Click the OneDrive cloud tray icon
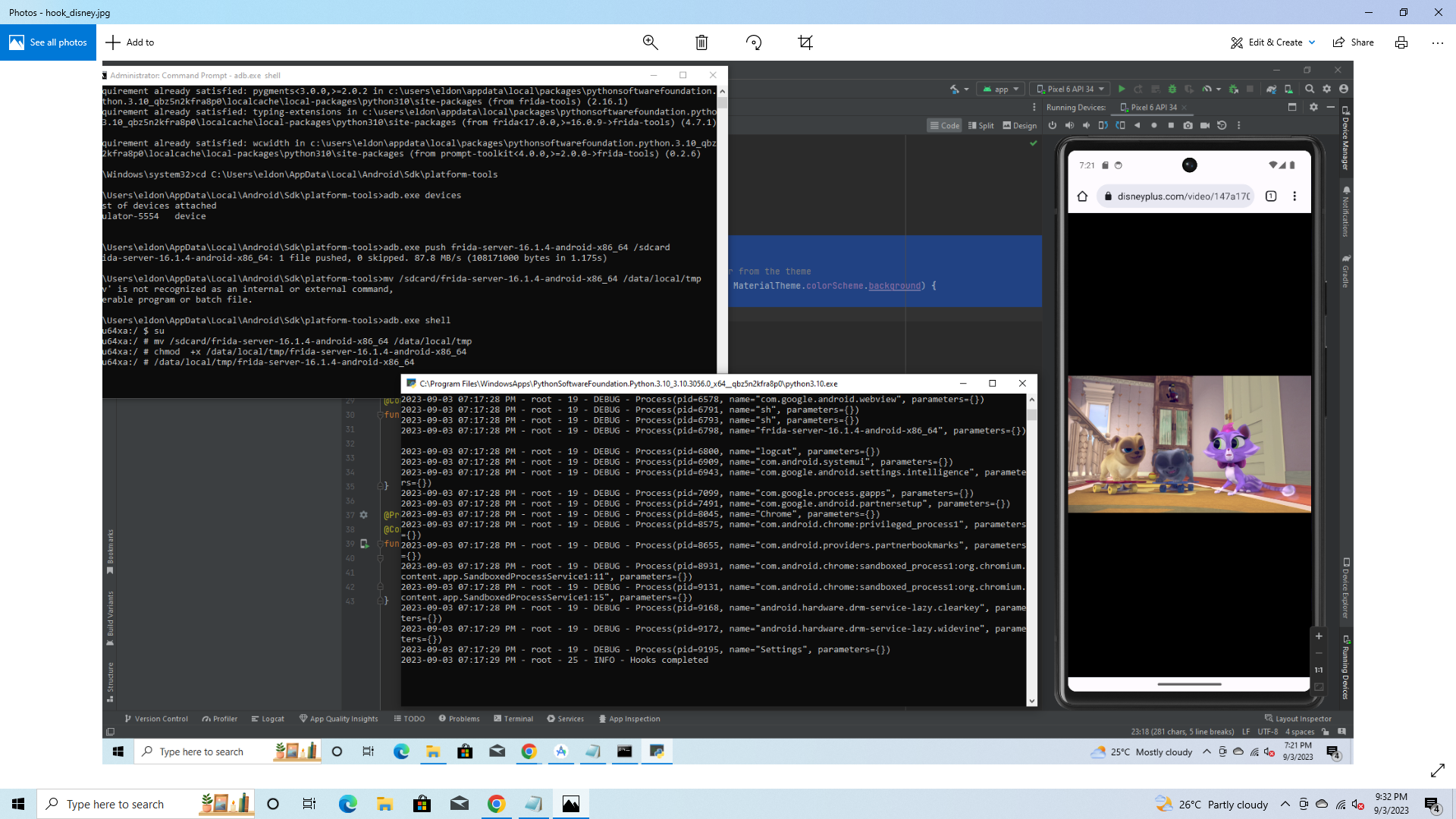The image size is (1456, 819). [x=1322, y=804]
